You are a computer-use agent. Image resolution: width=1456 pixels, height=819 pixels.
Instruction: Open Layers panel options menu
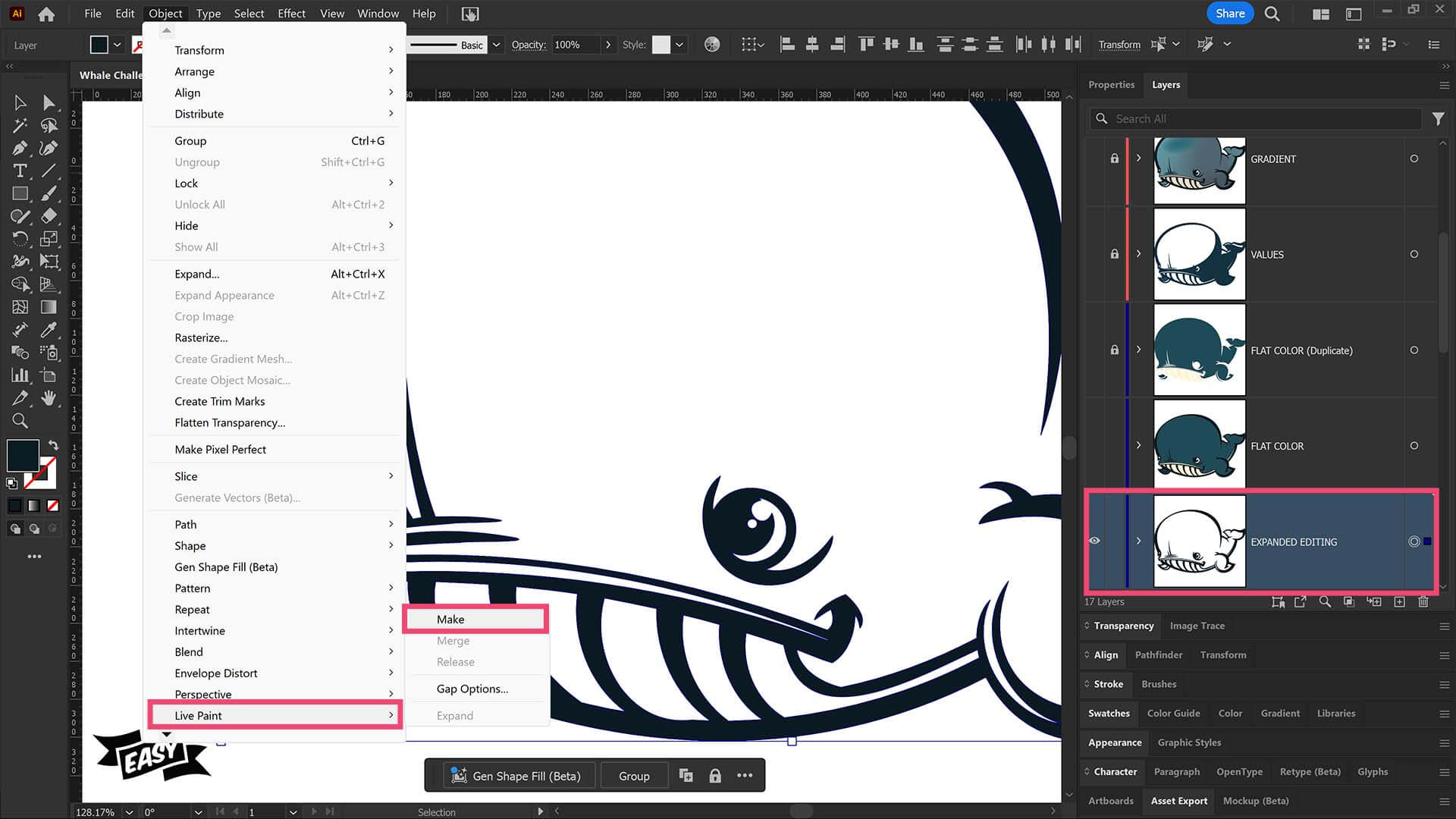point(1444,85)
